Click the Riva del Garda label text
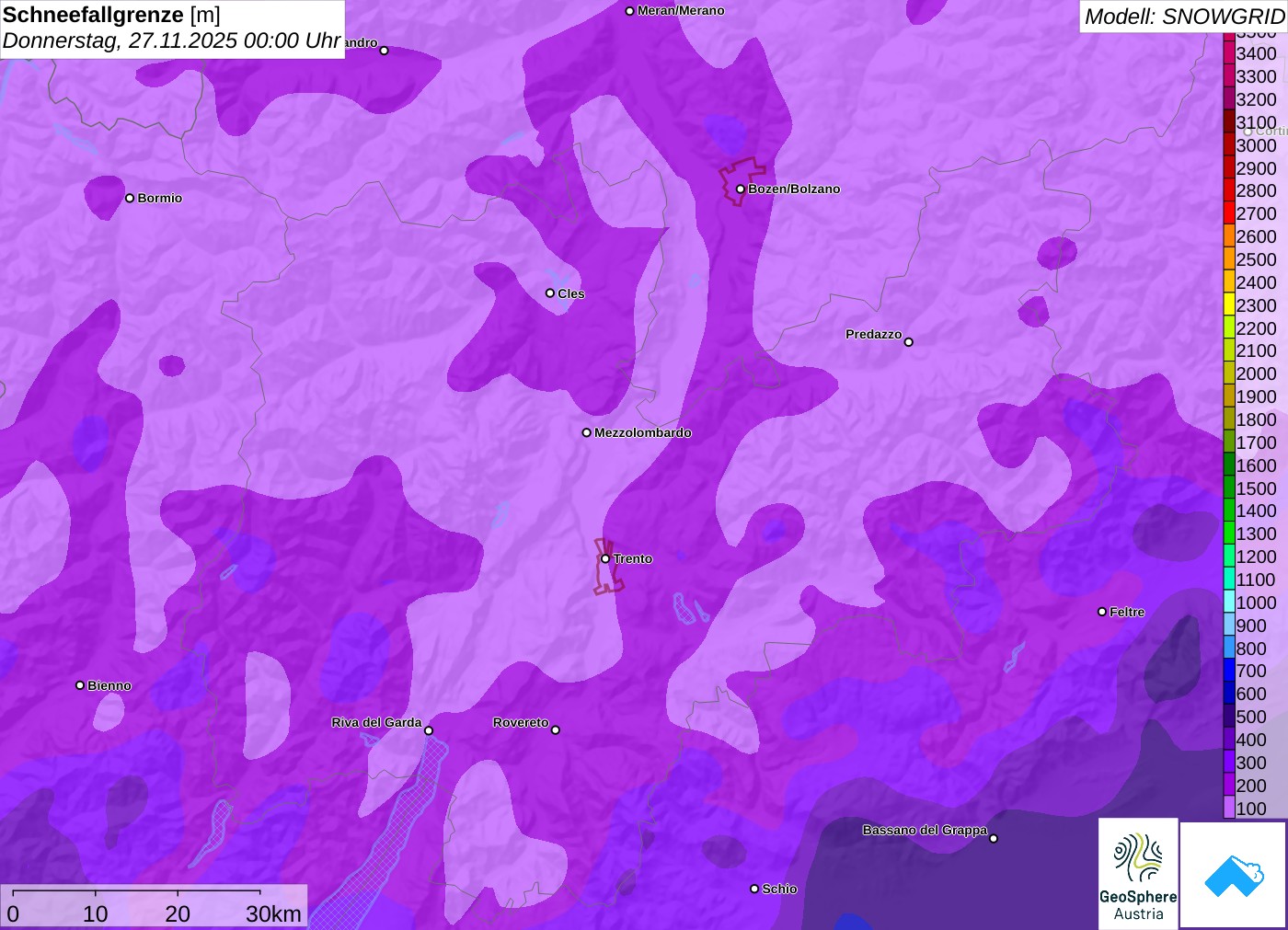The image size is (1288, 930). pyautogui.click(x=376, y=723)
